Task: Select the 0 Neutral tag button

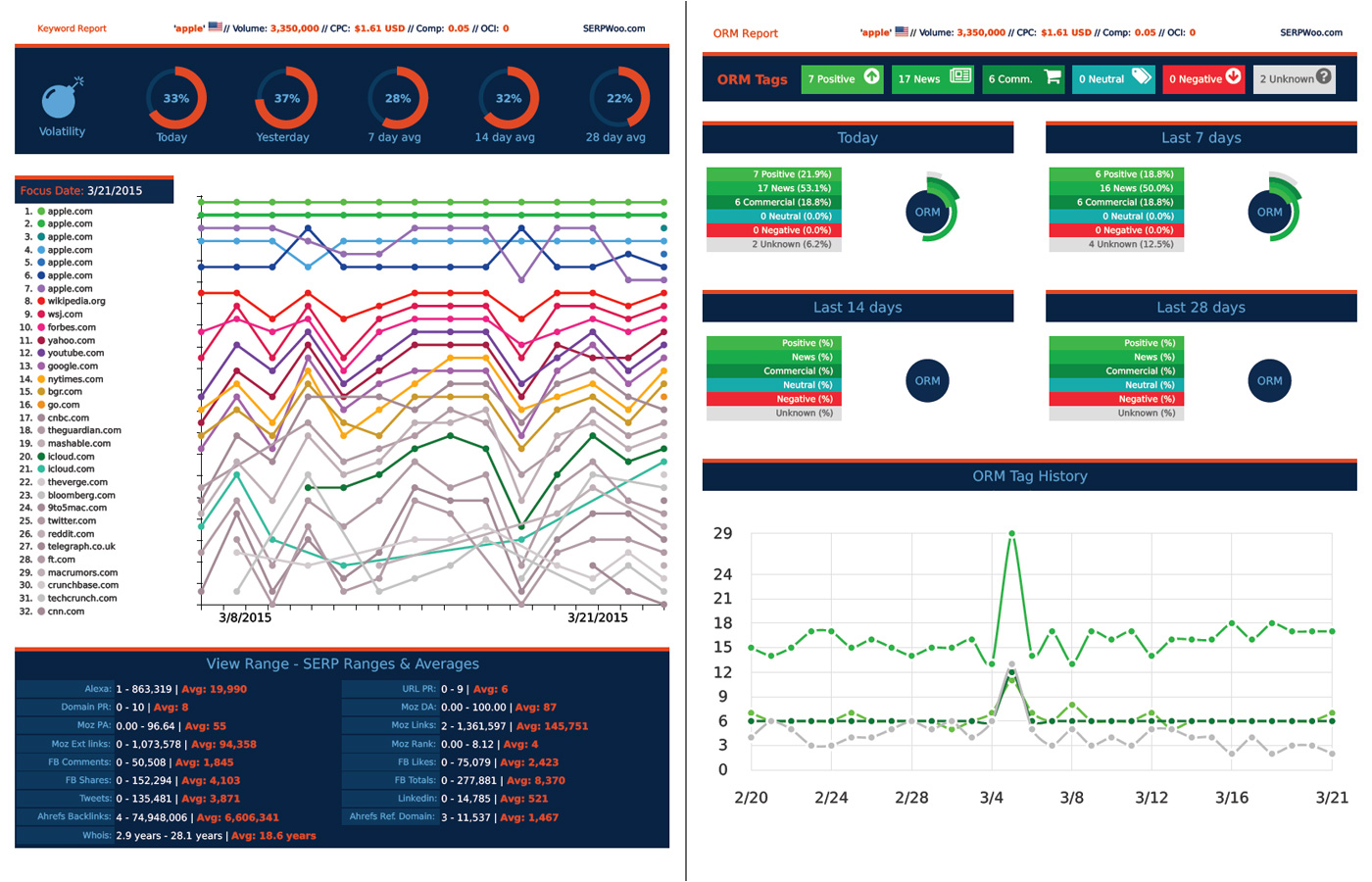Action: click(1114, 79)
